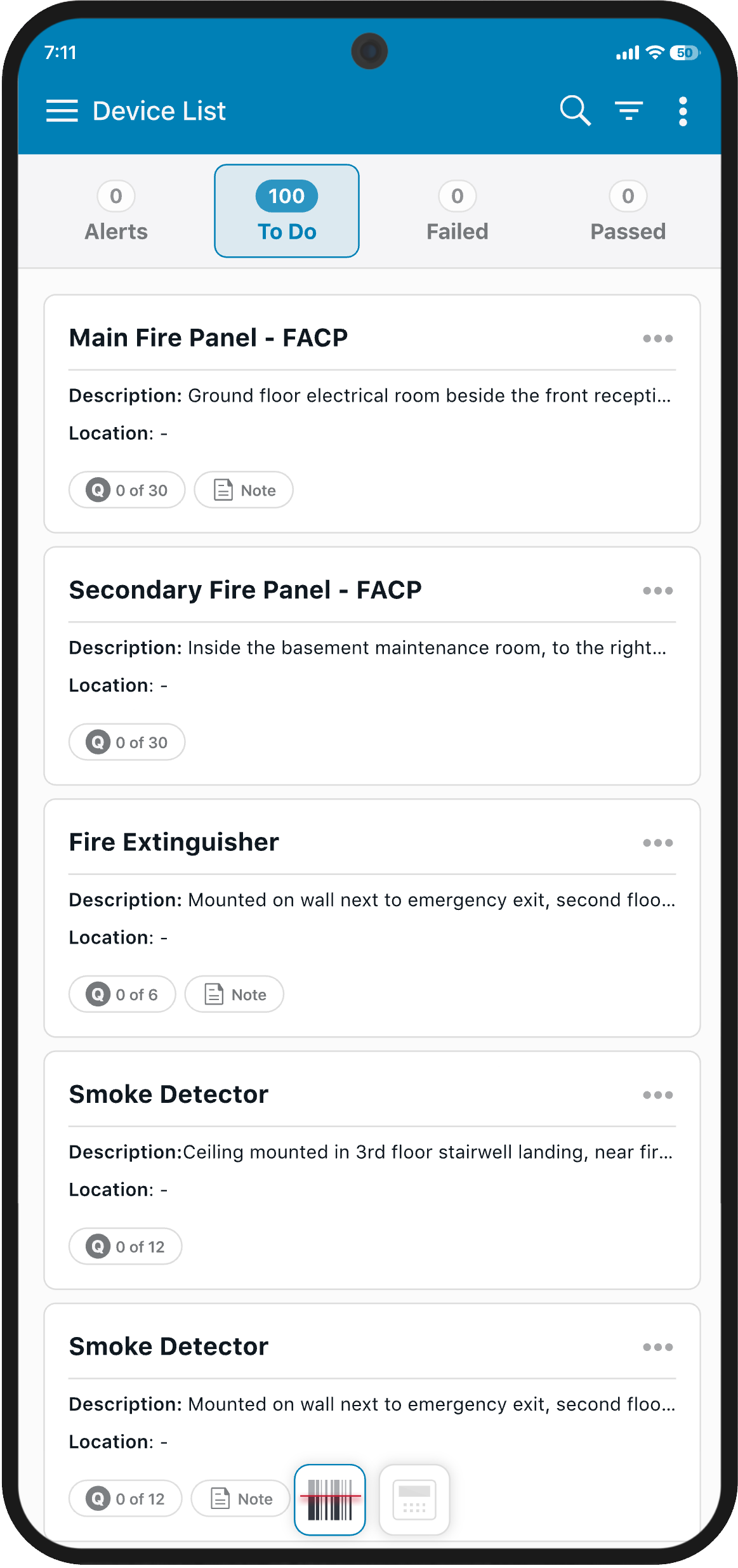738x1568 pixels.
Task: Open first Smoke Detector three-dot options
Action: point(657,1095)
